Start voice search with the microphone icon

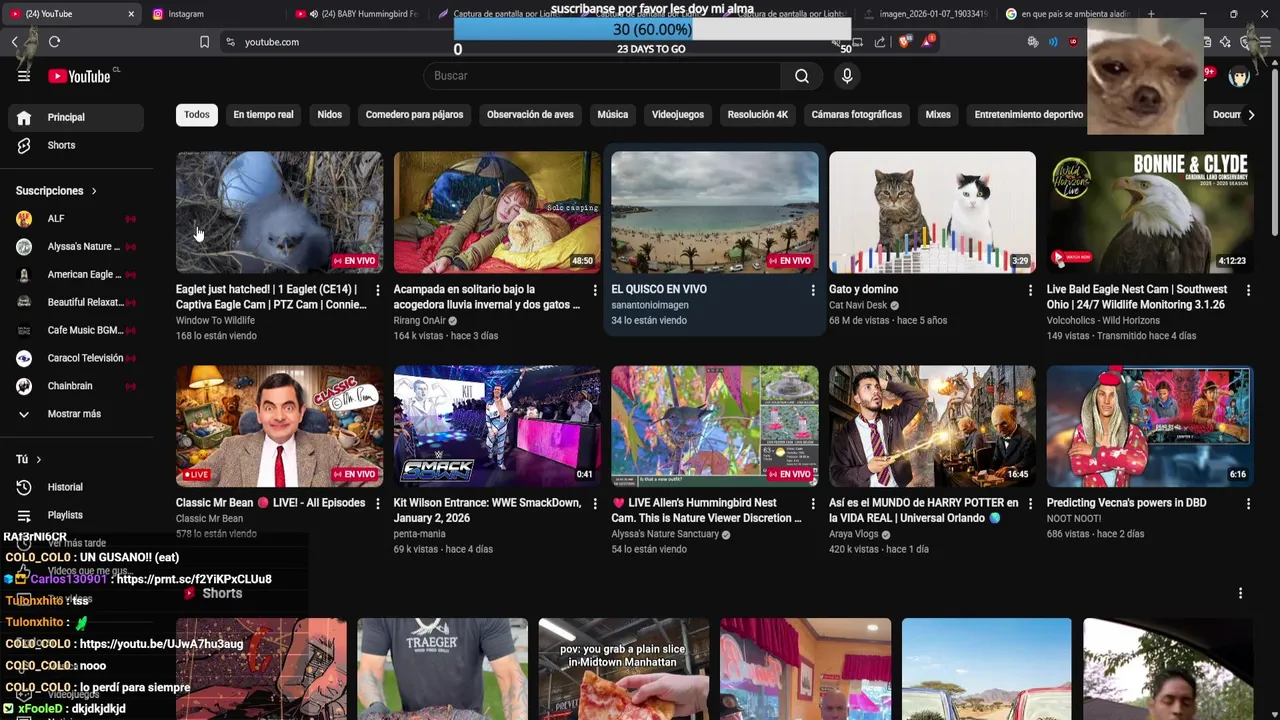[847, 76]
